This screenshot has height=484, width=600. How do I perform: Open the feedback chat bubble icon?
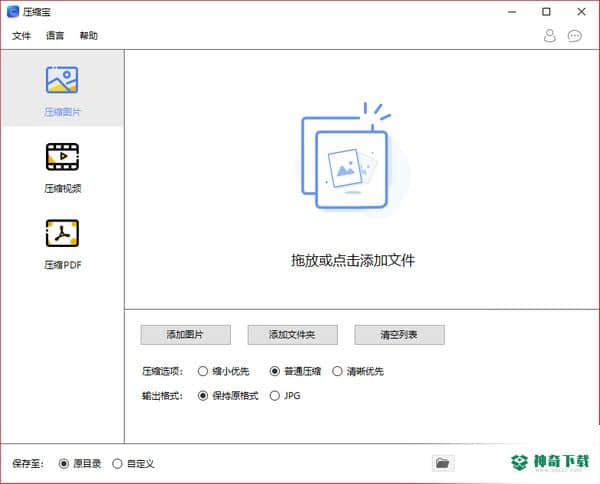[575, 36]
